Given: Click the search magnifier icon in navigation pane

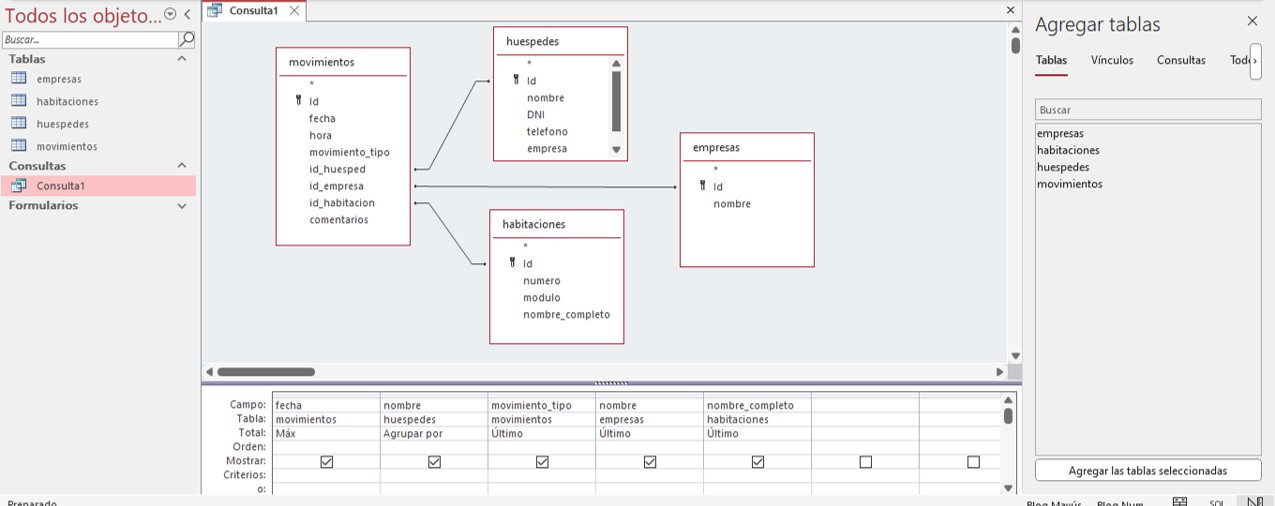Looking at the screenshot, I should click(186, 39).
